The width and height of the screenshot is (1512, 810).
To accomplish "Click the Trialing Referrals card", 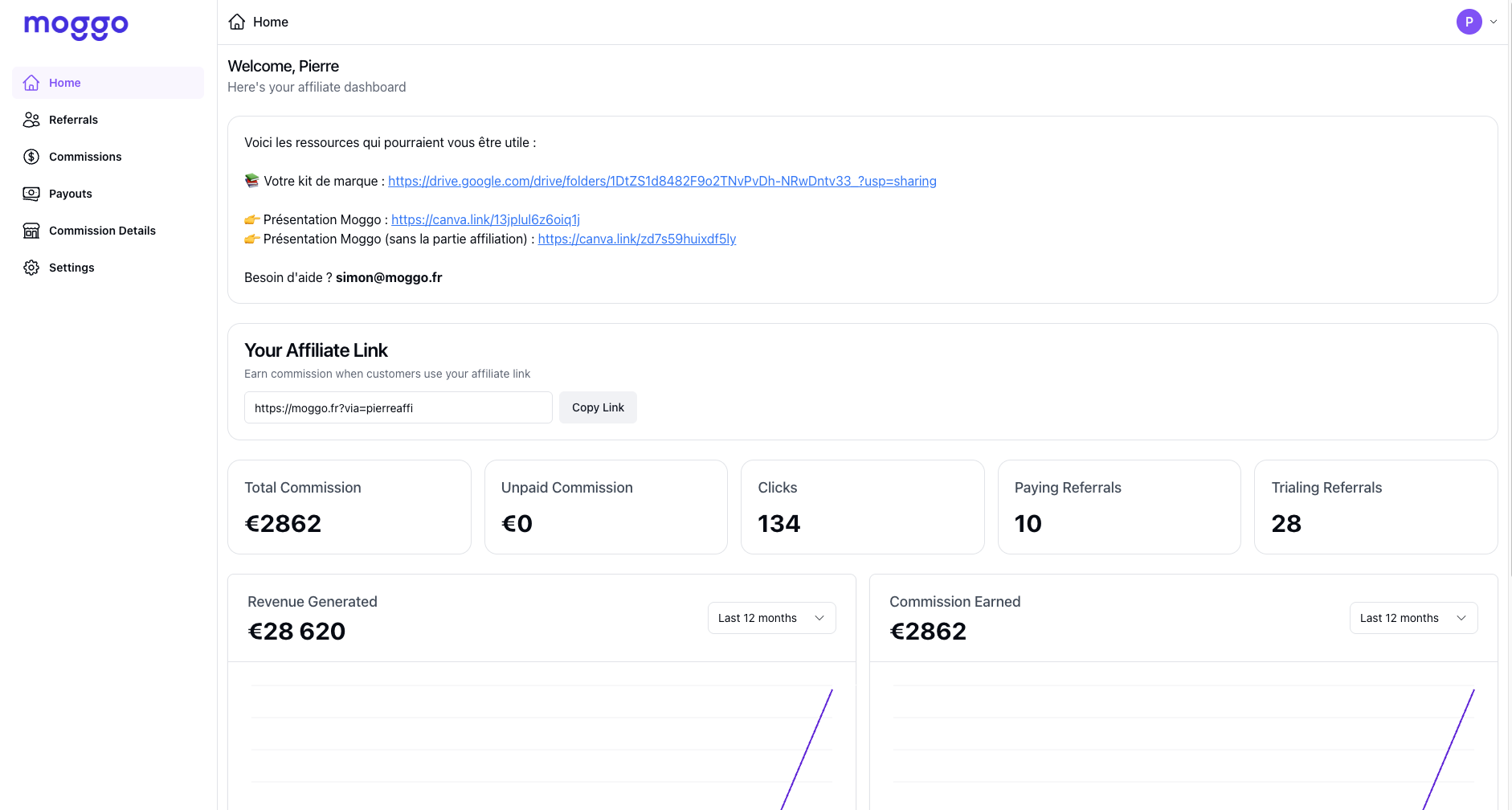I will click(x=1376, y=507).
